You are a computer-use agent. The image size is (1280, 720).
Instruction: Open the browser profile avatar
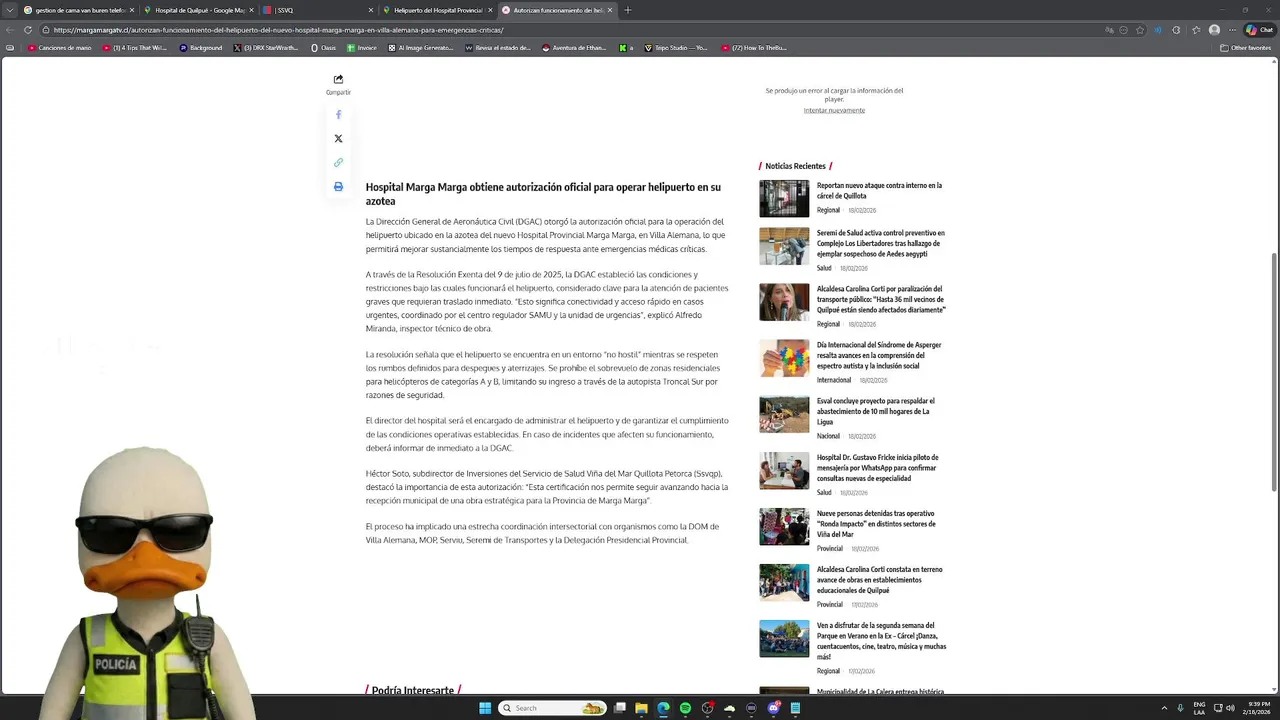[x=1214, y=30]
